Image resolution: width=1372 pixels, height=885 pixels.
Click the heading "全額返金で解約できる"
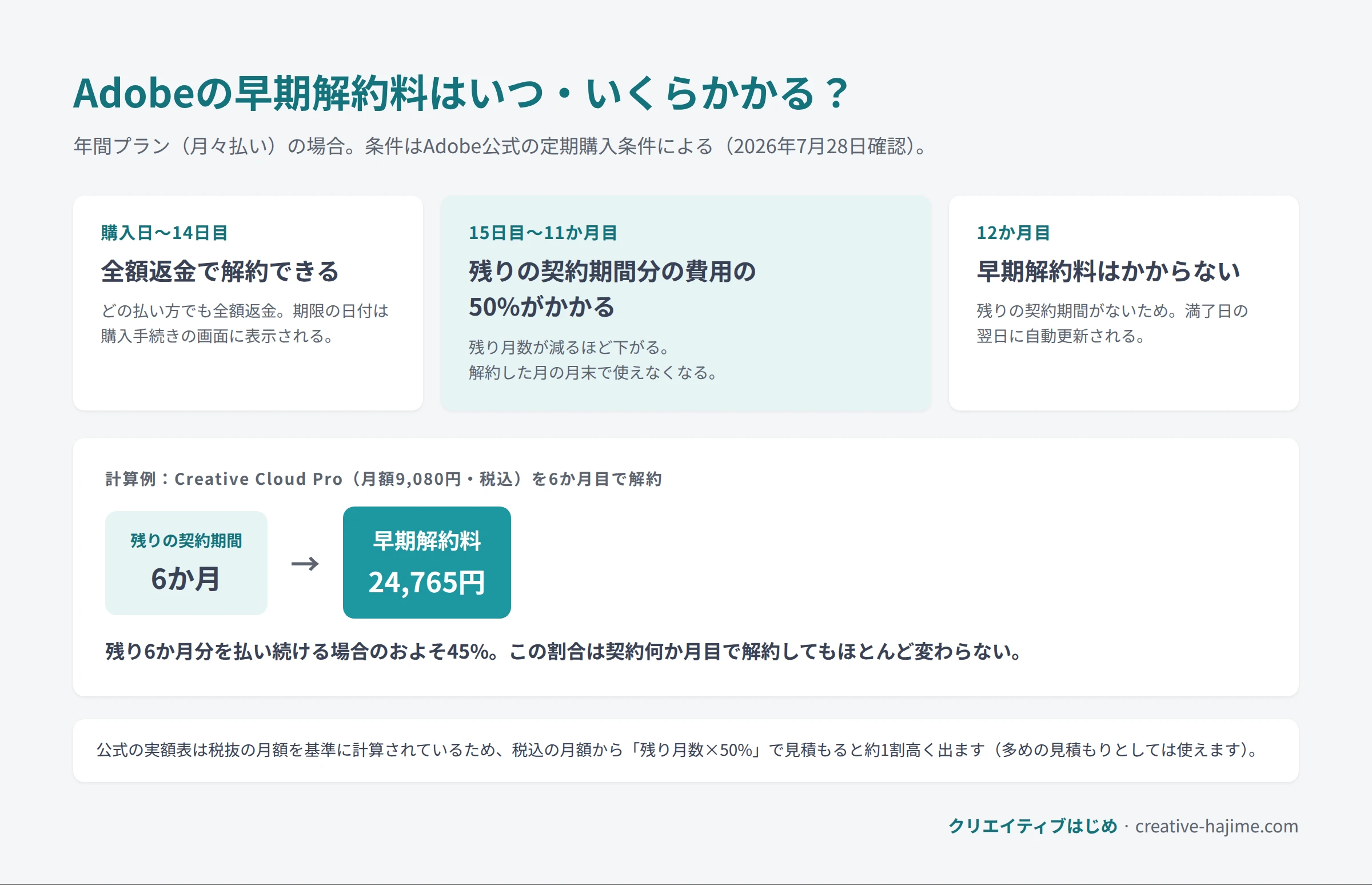point(220,271)
